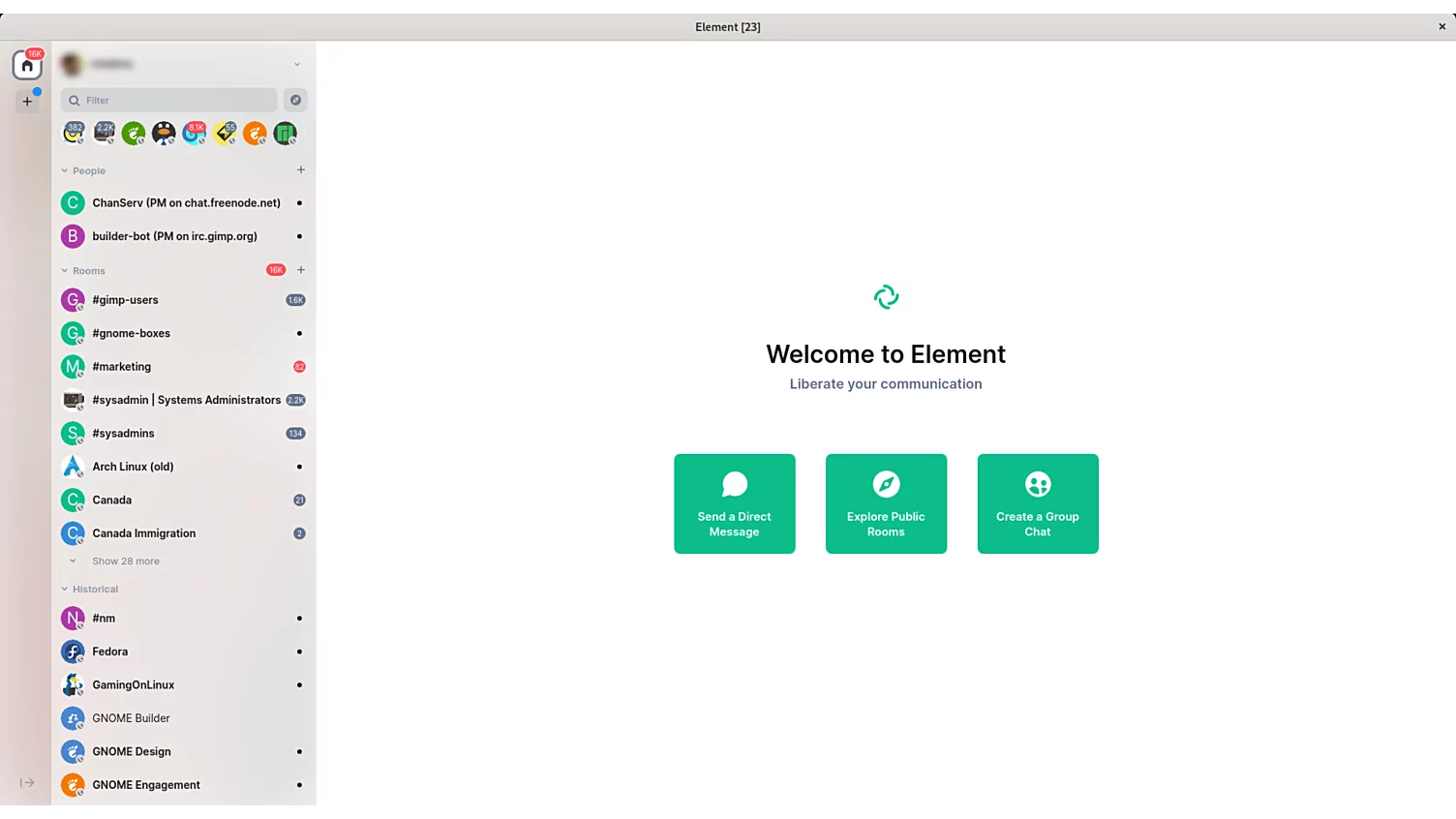Focus the Filter search field
This screenshot has width=1456, height=819.
[169, 100]
